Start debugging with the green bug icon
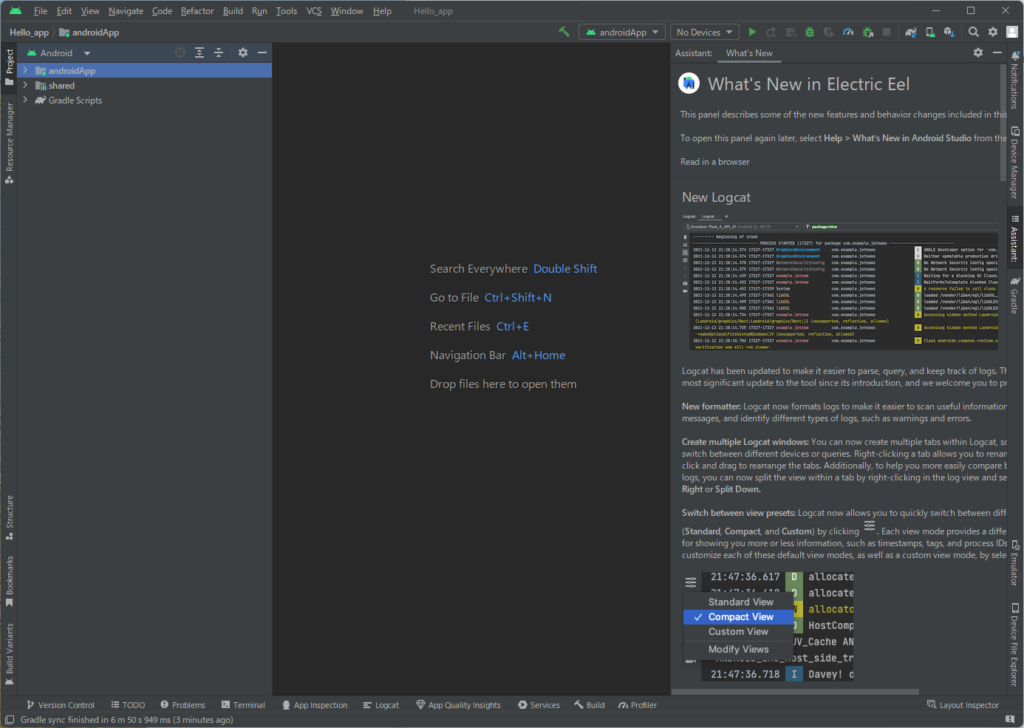The width and height of the screenshot is (1024, 728). coord(809,32)
